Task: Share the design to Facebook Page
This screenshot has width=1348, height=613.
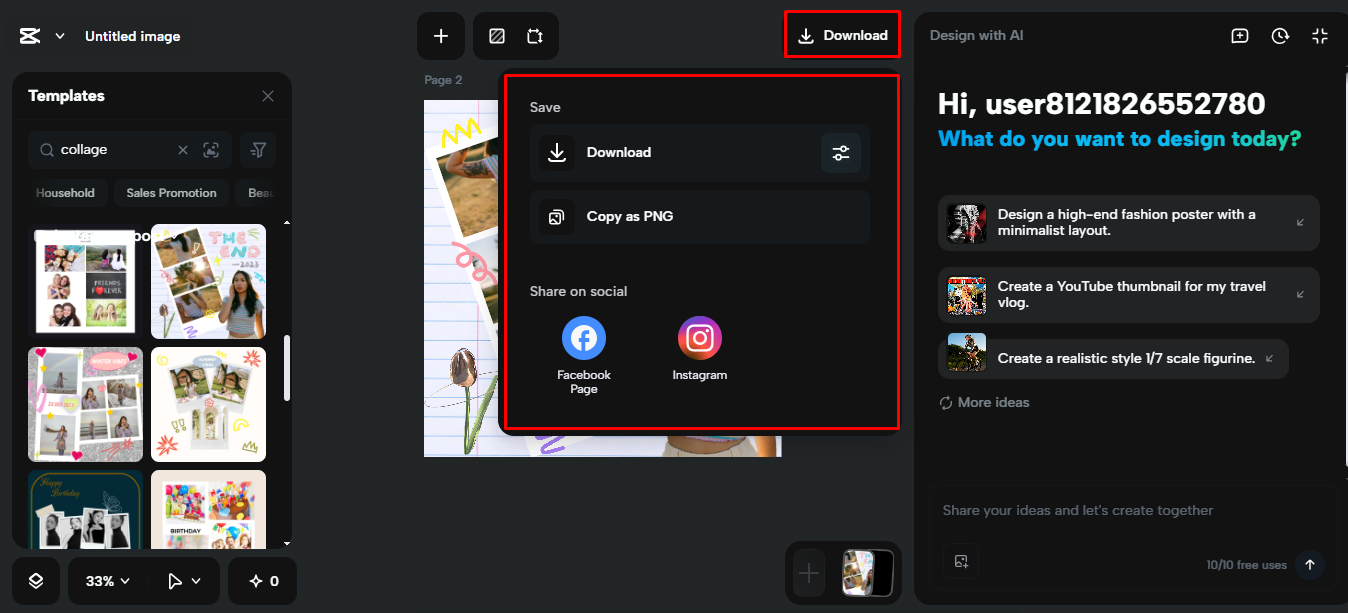Action: [x=583, y=337]
